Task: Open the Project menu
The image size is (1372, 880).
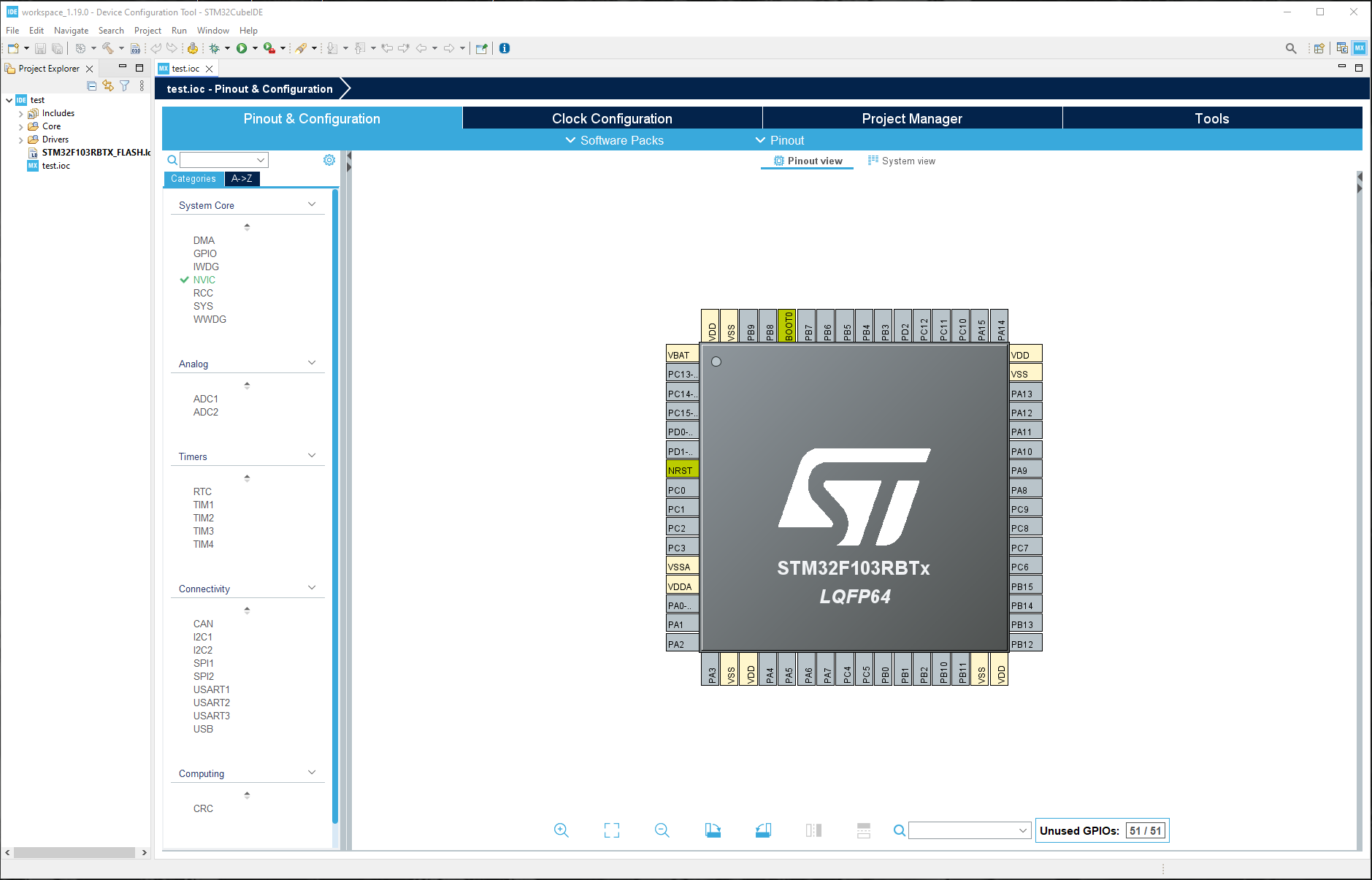Action: [x=147, y=31]
